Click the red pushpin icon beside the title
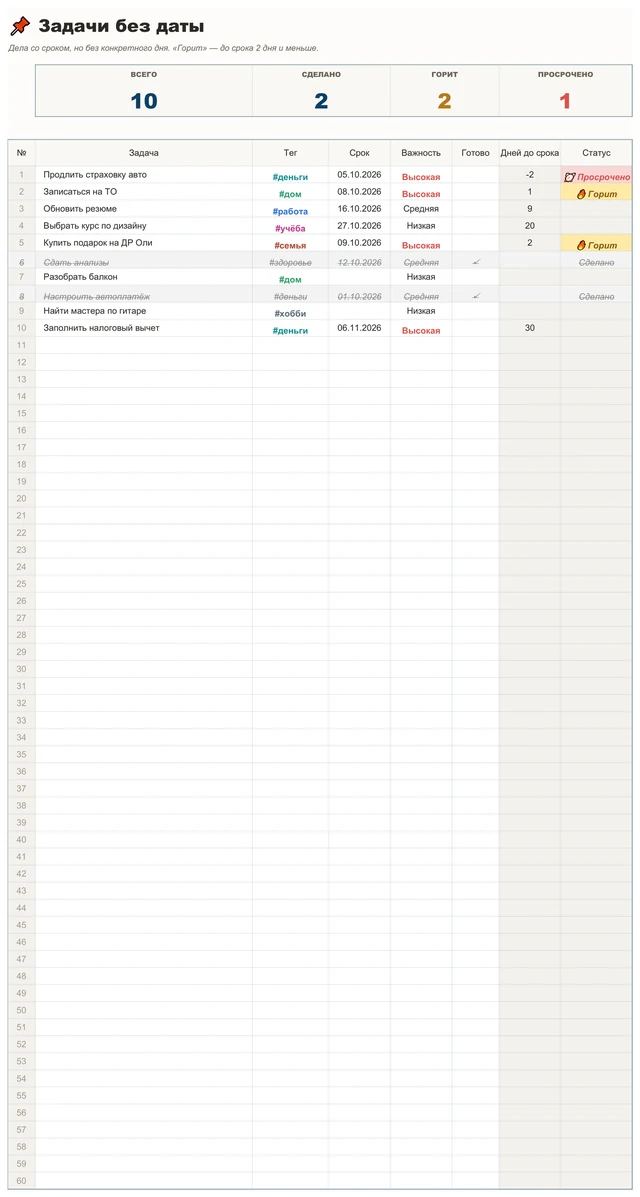 coord(18,27)
